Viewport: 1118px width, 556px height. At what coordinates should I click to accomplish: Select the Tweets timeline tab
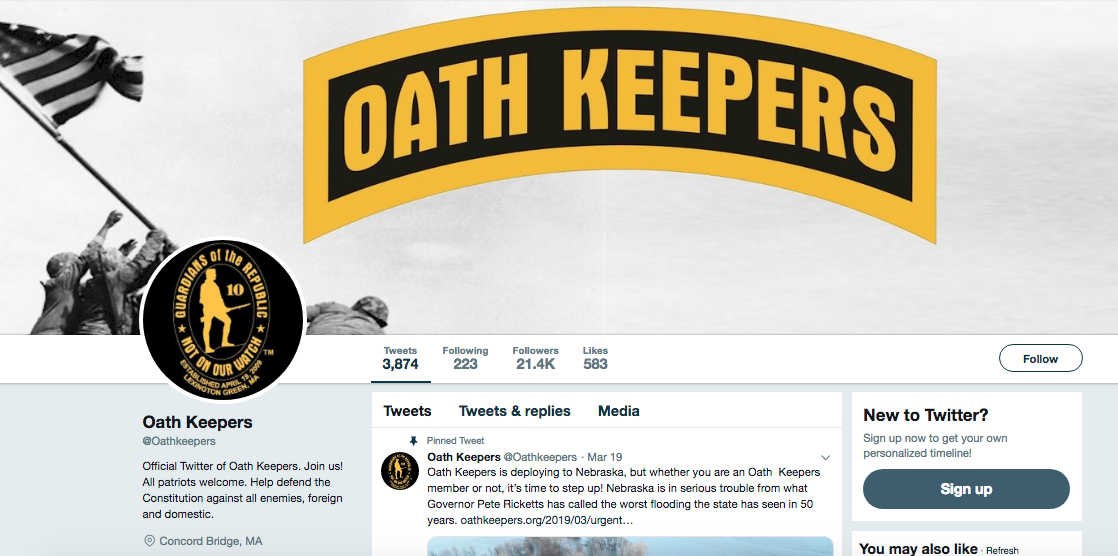pos(407,411)
